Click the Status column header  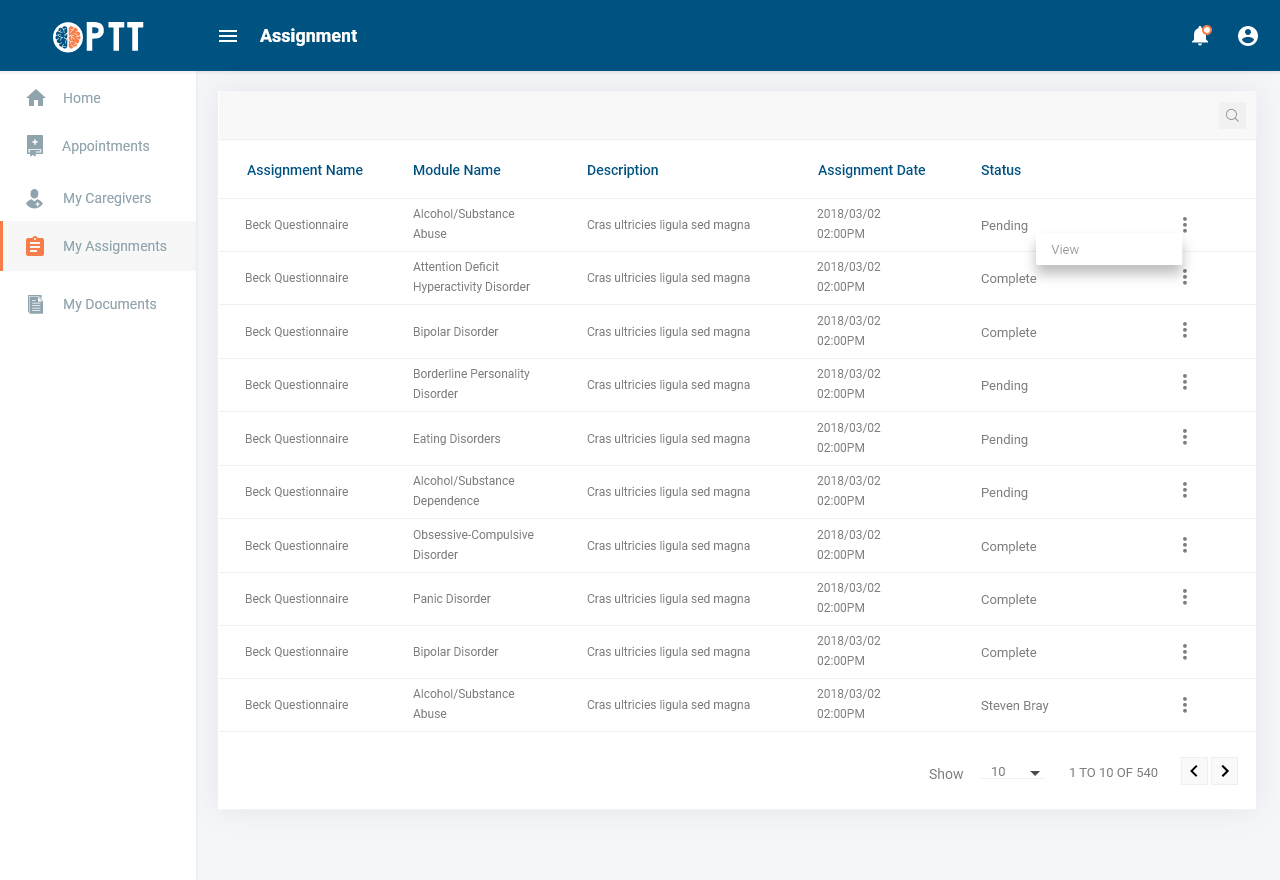tap(1000, 170)
